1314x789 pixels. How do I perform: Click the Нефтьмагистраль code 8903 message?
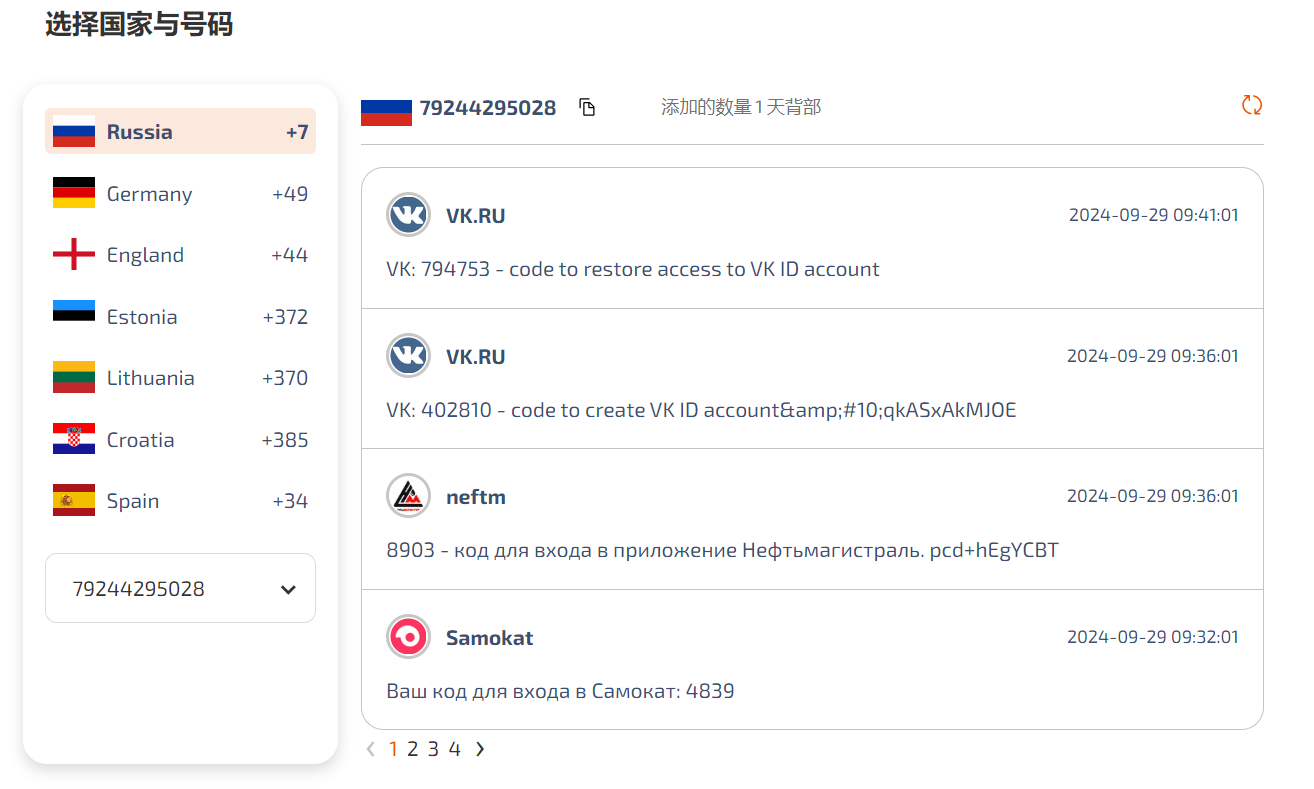pyautogui.click(x=722, y=550)
